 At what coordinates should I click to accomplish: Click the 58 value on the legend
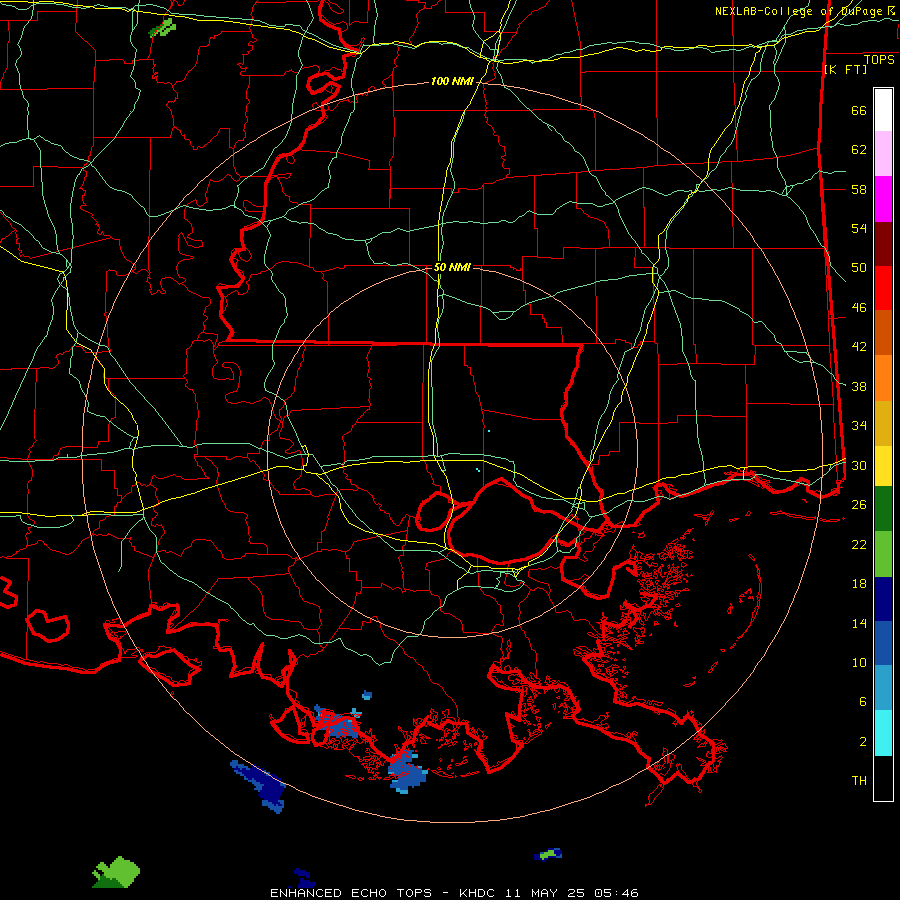[859, 189]
